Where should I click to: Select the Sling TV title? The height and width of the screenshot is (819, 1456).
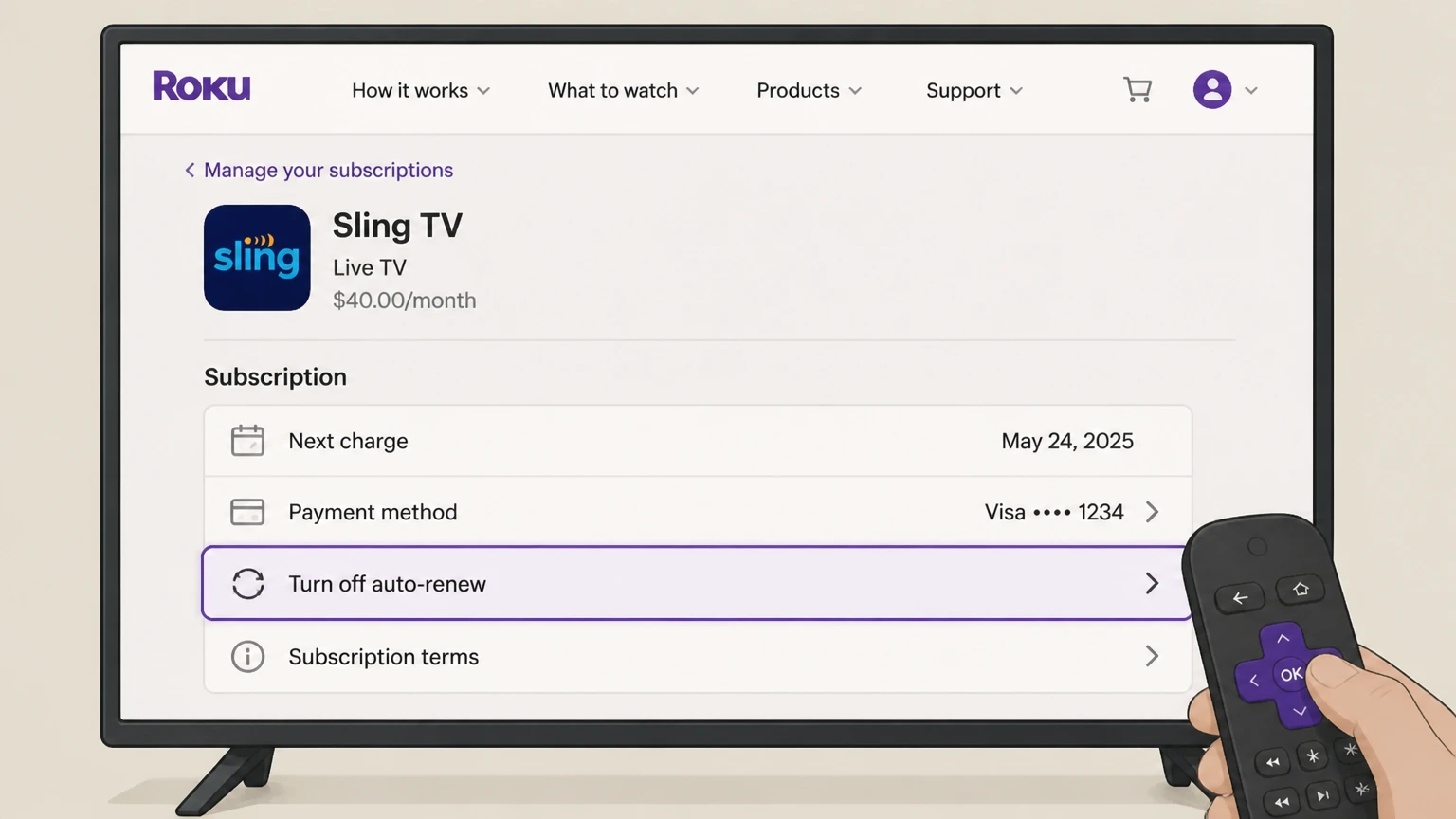pos(397,226)
